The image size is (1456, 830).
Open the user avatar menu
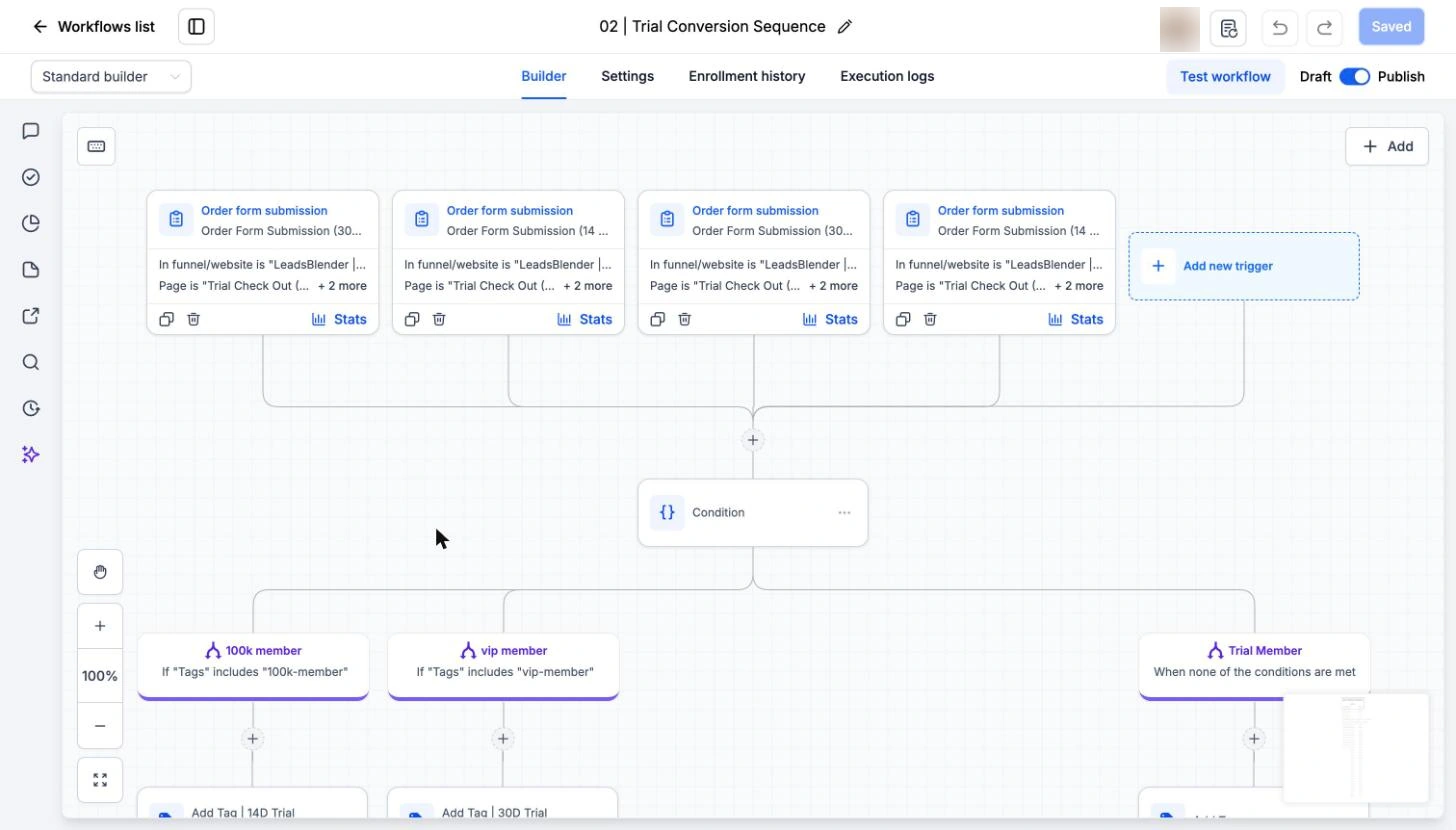(1179, 28)
